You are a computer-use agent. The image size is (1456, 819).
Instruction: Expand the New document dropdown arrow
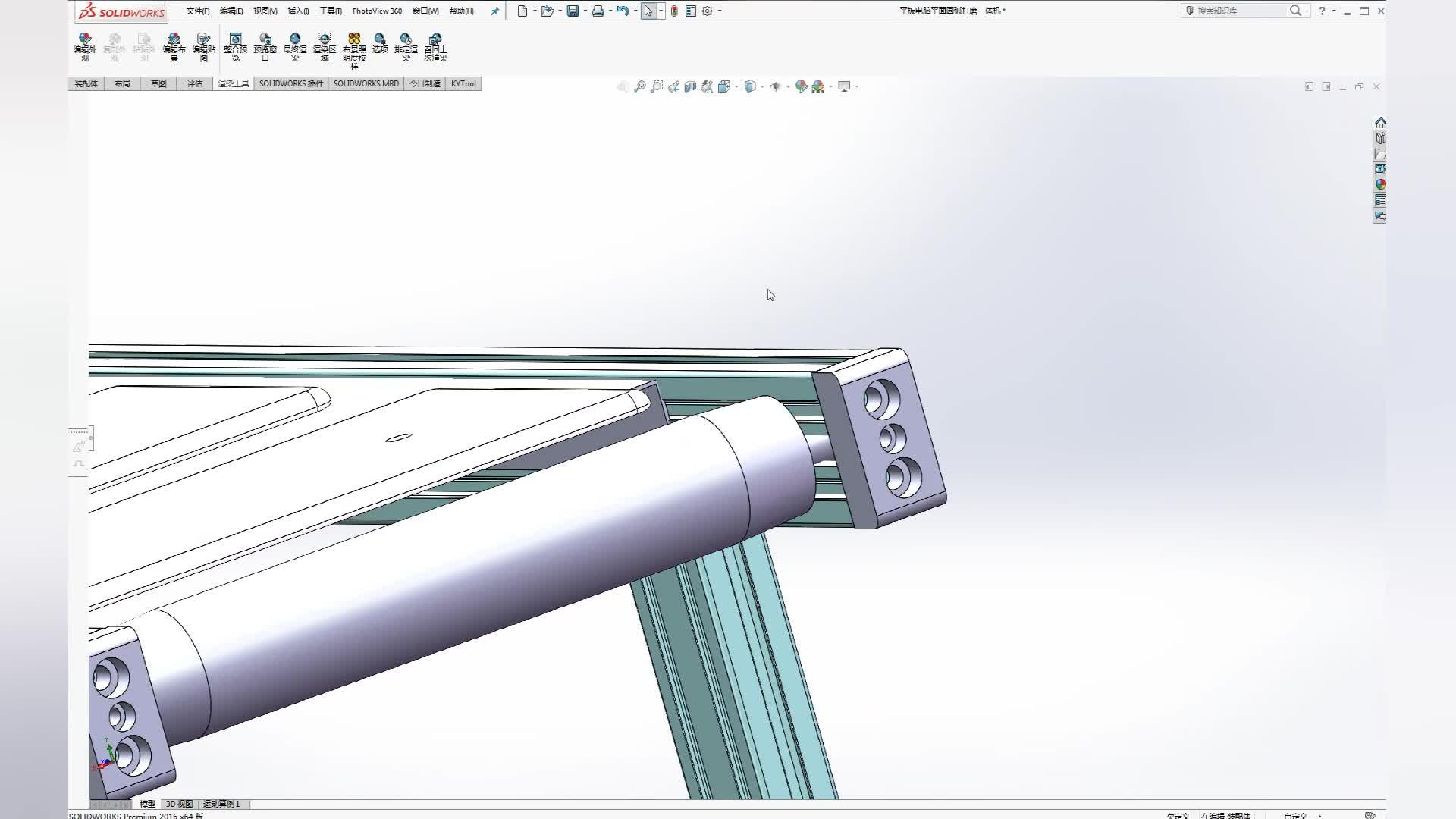(534, 11)
